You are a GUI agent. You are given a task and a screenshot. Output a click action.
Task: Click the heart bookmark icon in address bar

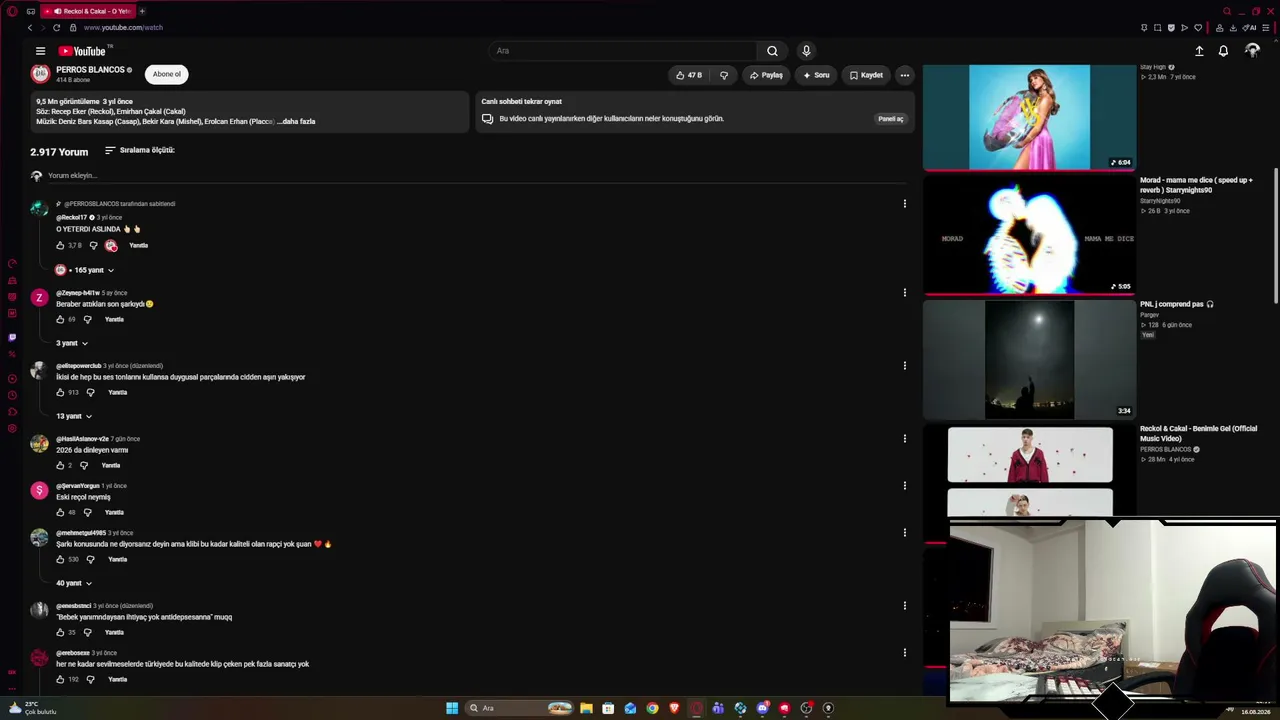[x=1198, y=28]
